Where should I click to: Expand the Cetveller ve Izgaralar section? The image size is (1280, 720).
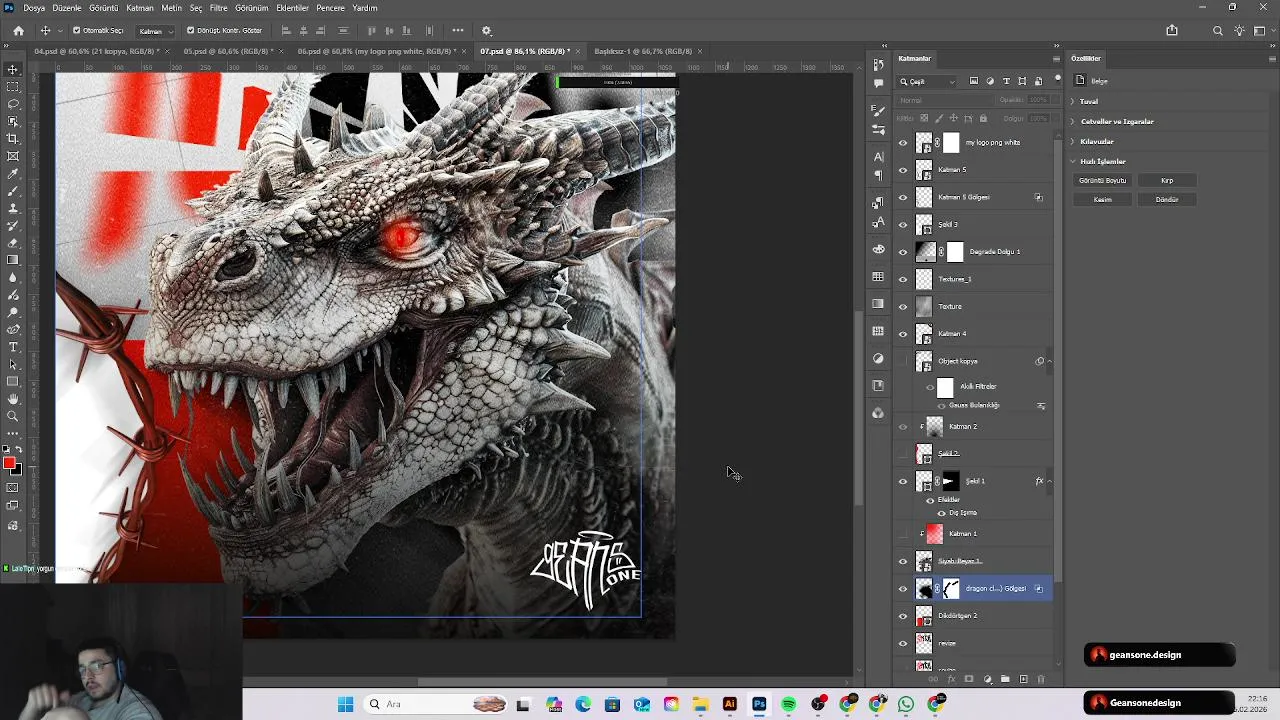point(1072,121)
